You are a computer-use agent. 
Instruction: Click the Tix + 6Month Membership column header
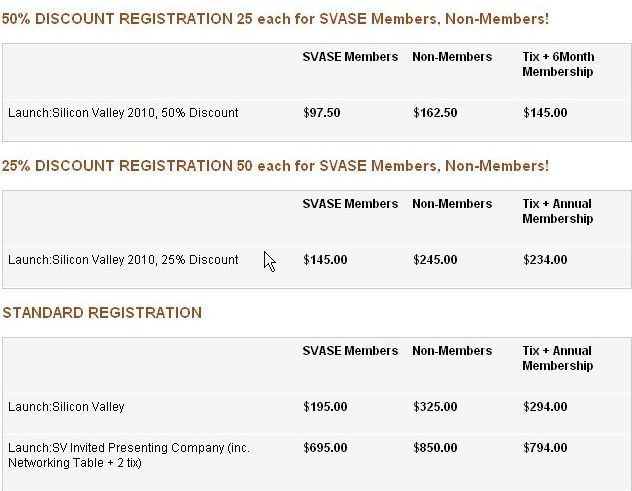[x=557, y=64]
